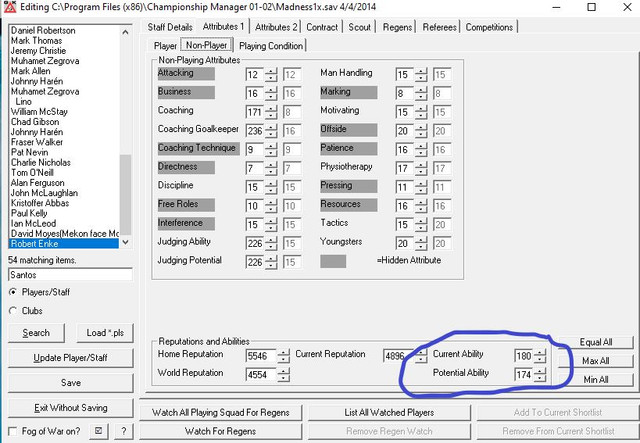Select Chad Gibson in the list
Viewport: 640px width, 443px height.
(35, 122)
